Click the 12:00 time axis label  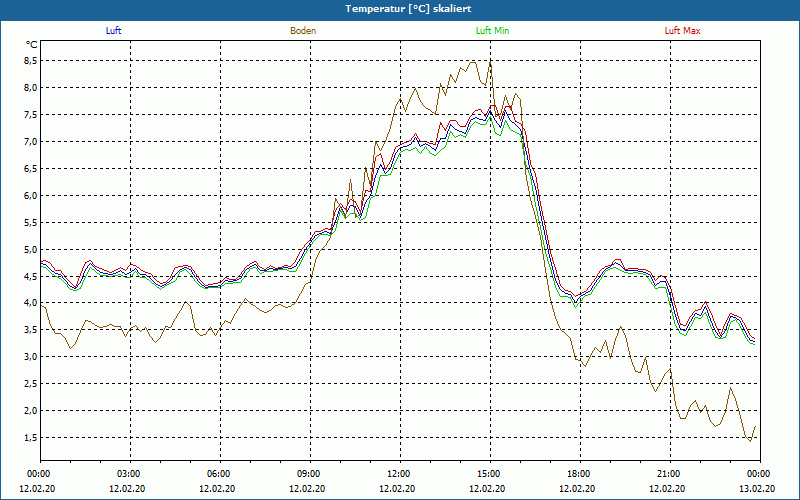[400, 474]
